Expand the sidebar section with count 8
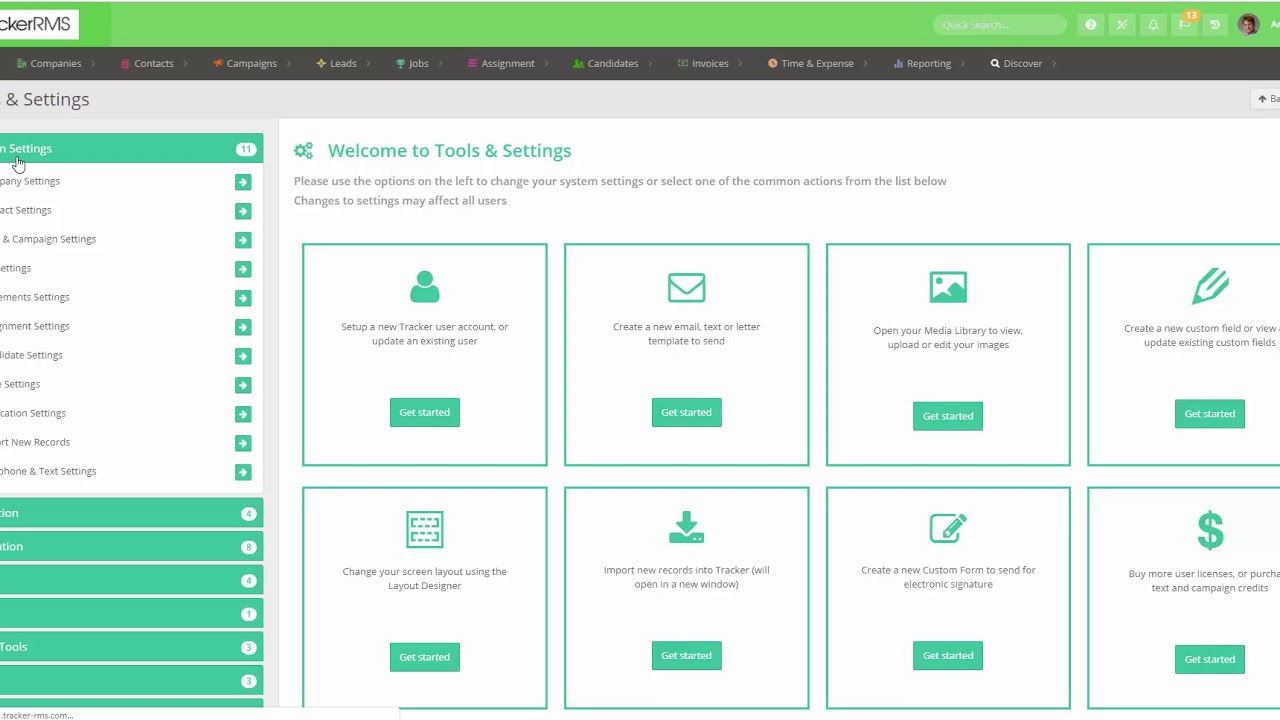Image resolution: width=1280 pixels, height=720 pixels. click(x=131, y=547)
